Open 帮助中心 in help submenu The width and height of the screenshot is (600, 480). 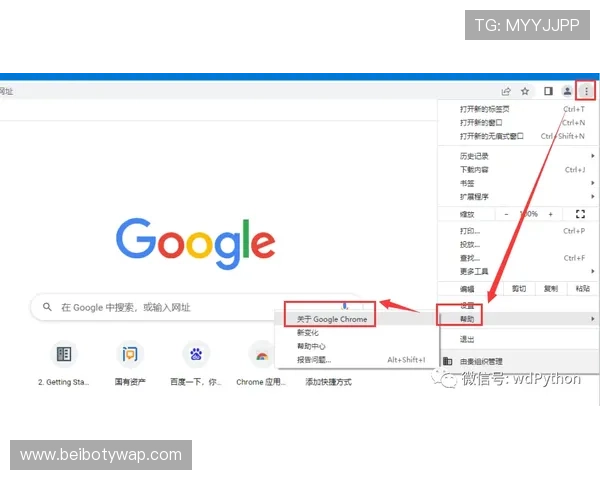click(x=357, y=346)
